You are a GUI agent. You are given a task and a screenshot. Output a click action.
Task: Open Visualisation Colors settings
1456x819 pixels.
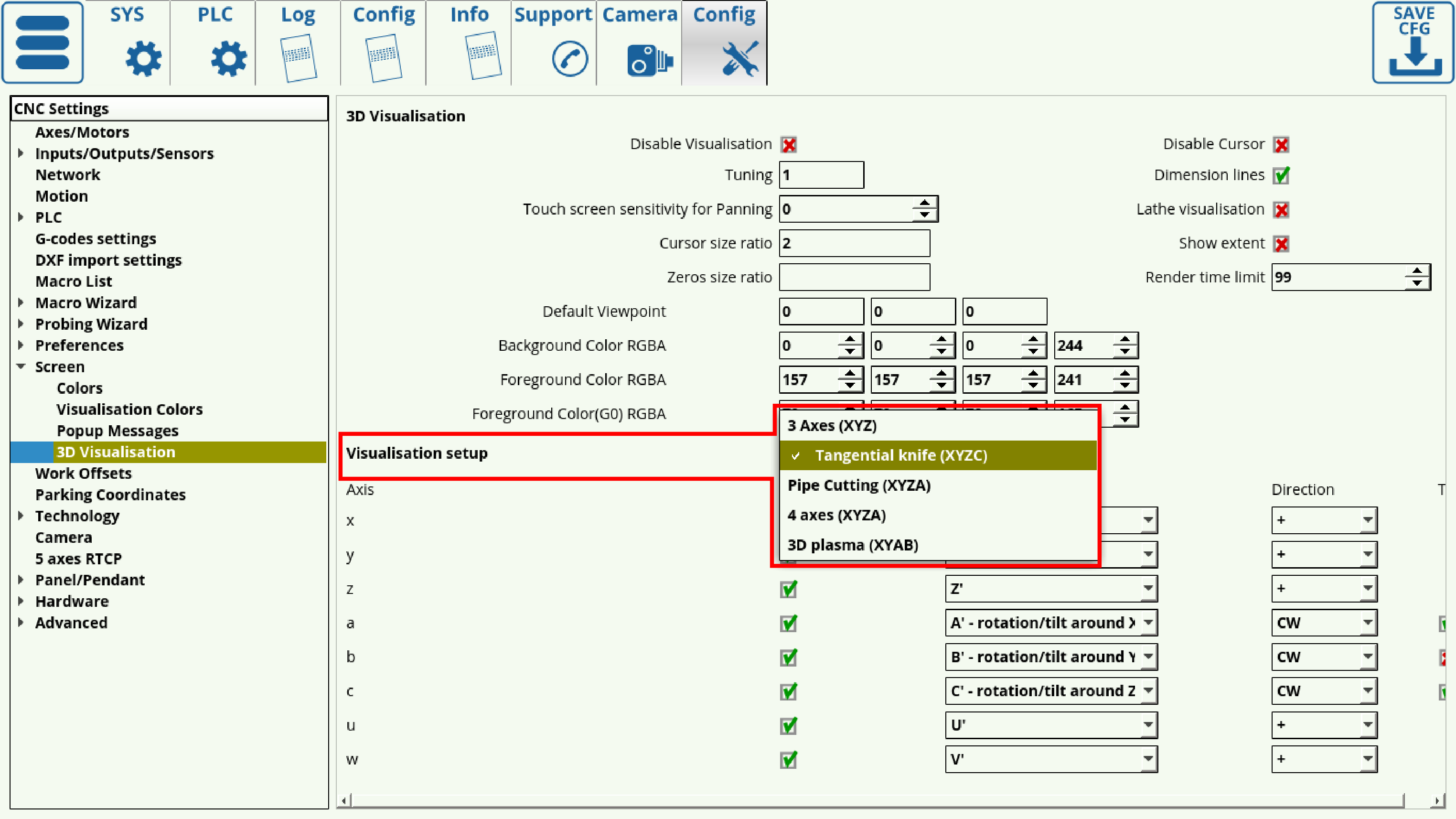click(x=129, y=409)
